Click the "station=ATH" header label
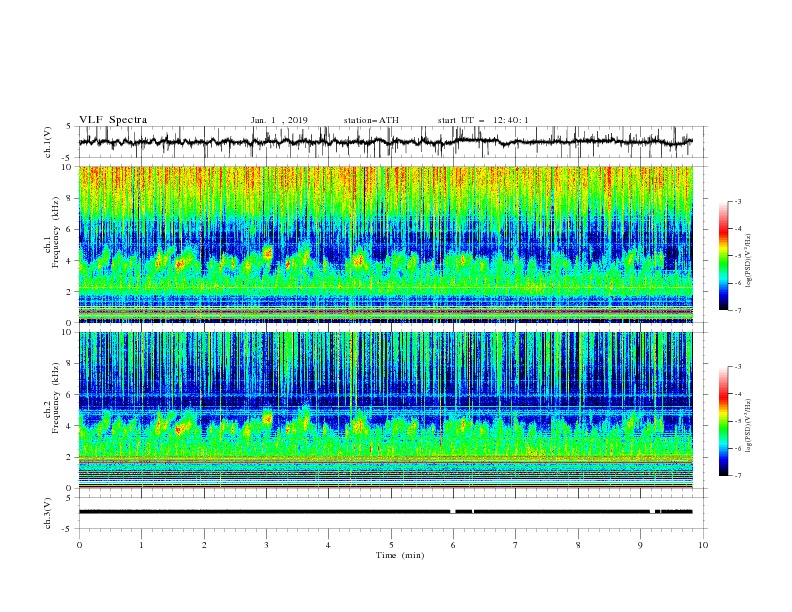The height and width of the screenshot is (612, 792). click(371, 120)
